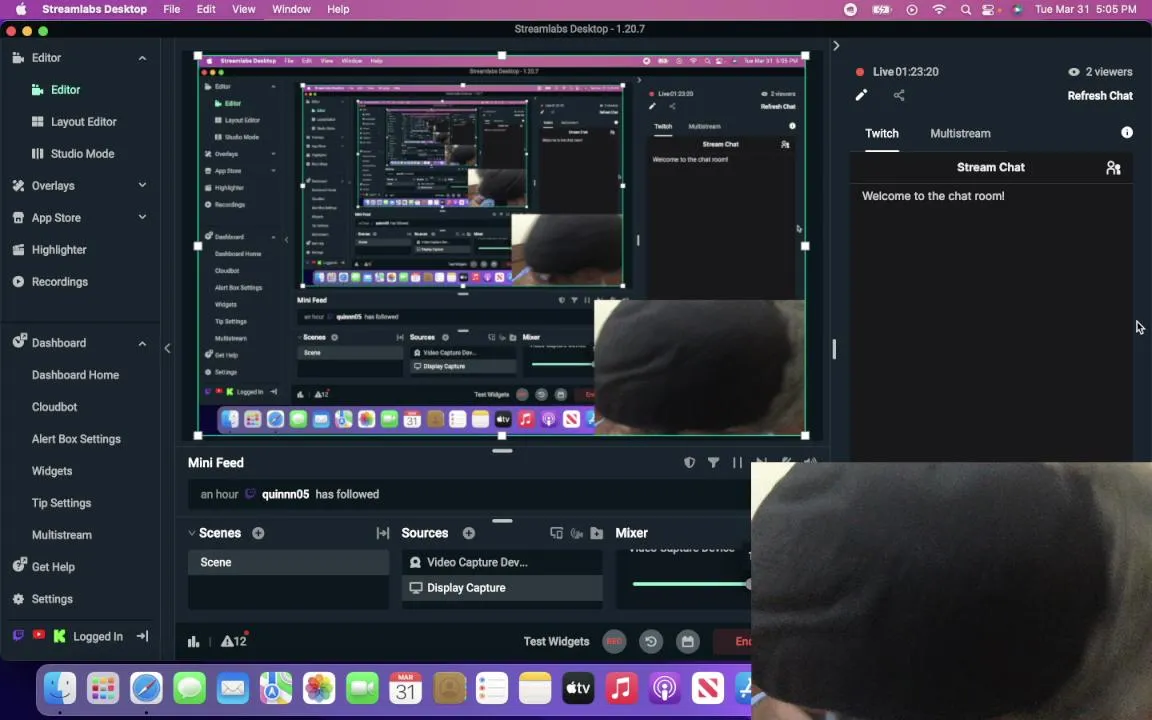Image resolution: width=1152 pixels, height=720 pixels.
Task: Click the Twitch platform icon near Logged In
Action: (18, 636)
